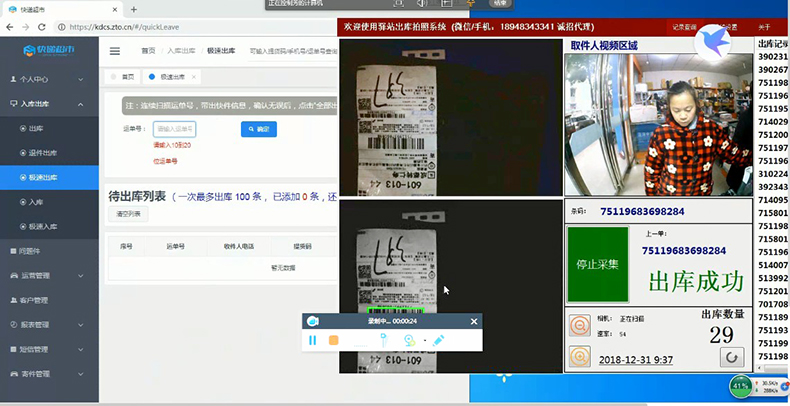Click the recorder camera logo icon
The height and width of the screenshot is (406, 790).
coord(312,321)
